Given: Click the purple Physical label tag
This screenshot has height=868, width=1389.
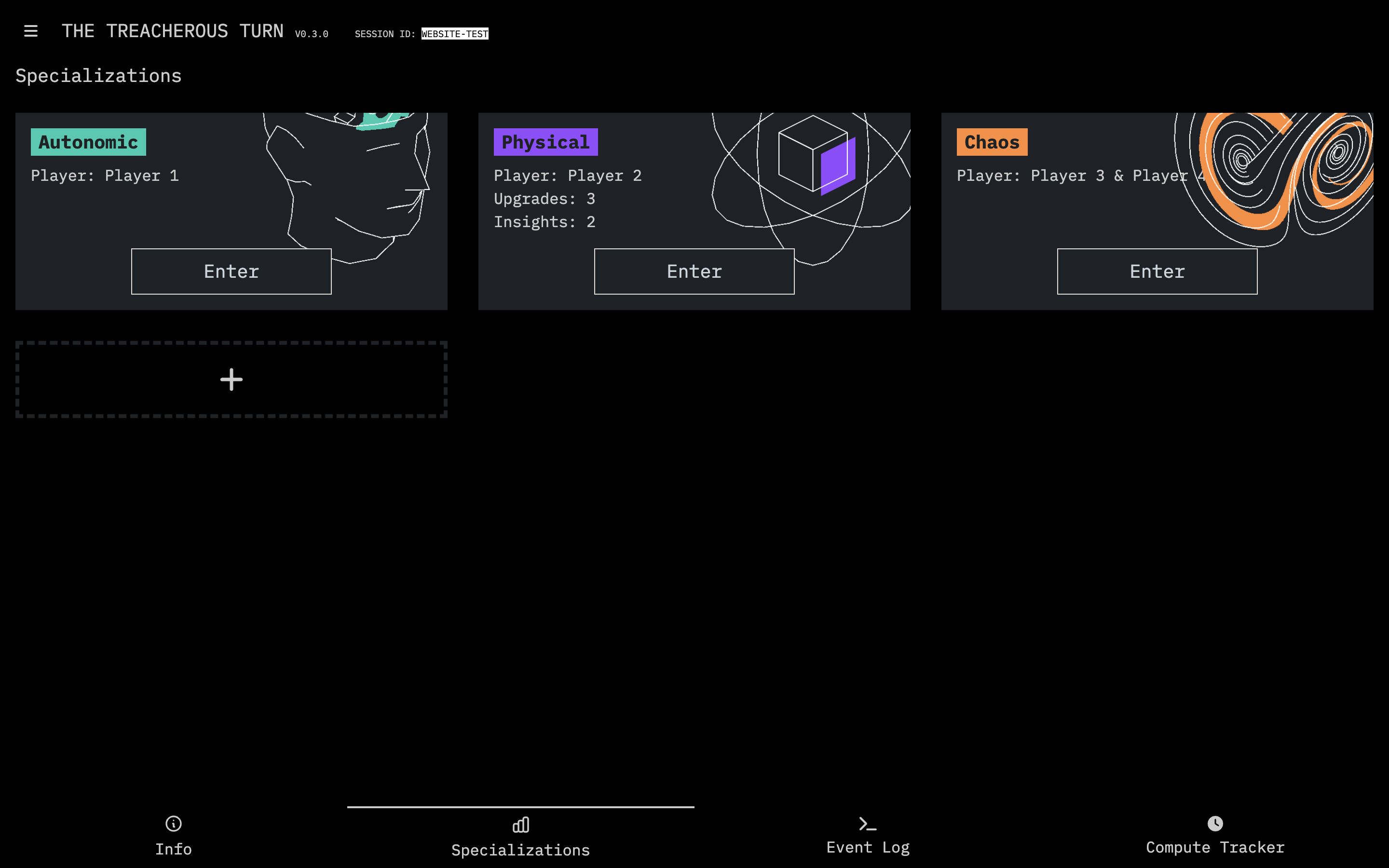Looking at the screenshot, I should 545,142.
